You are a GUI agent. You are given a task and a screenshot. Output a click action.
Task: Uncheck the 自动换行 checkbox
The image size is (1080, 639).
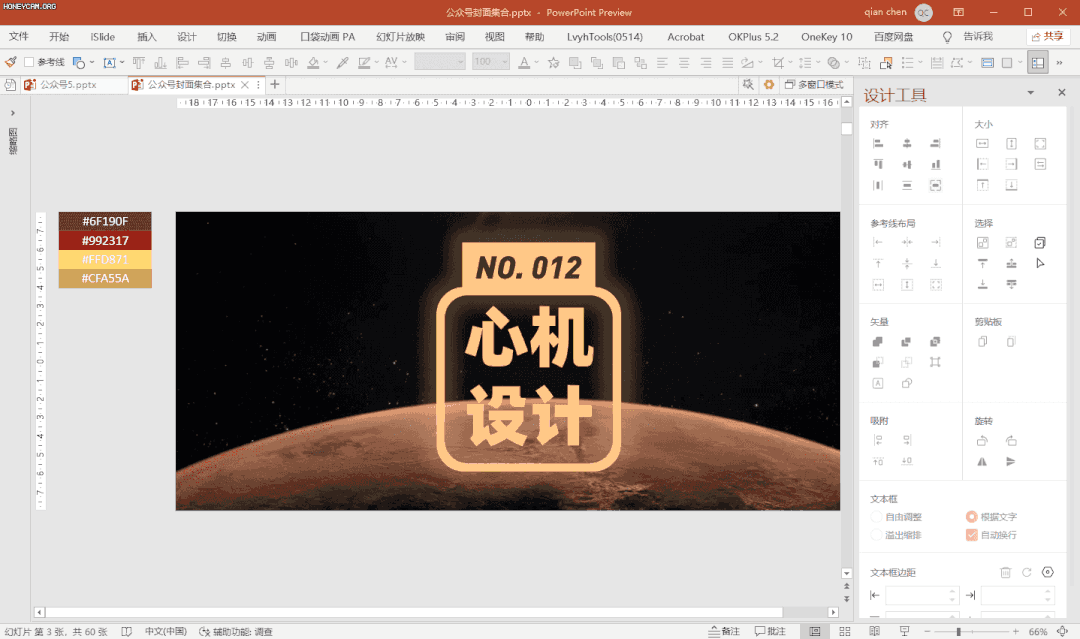(x=971, y=535)
